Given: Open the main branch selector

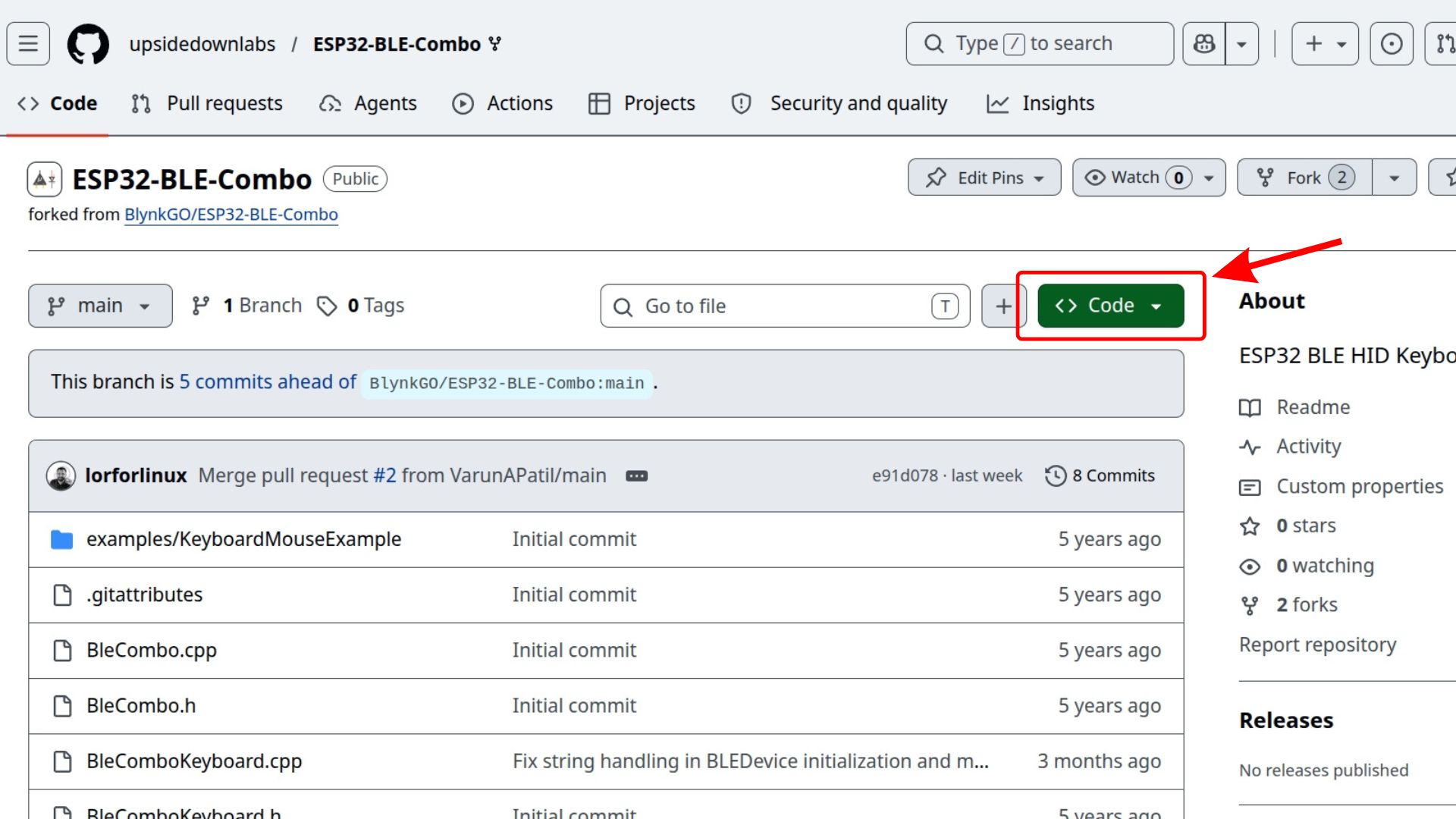Looking at the screenshot, I should (100, 306).
